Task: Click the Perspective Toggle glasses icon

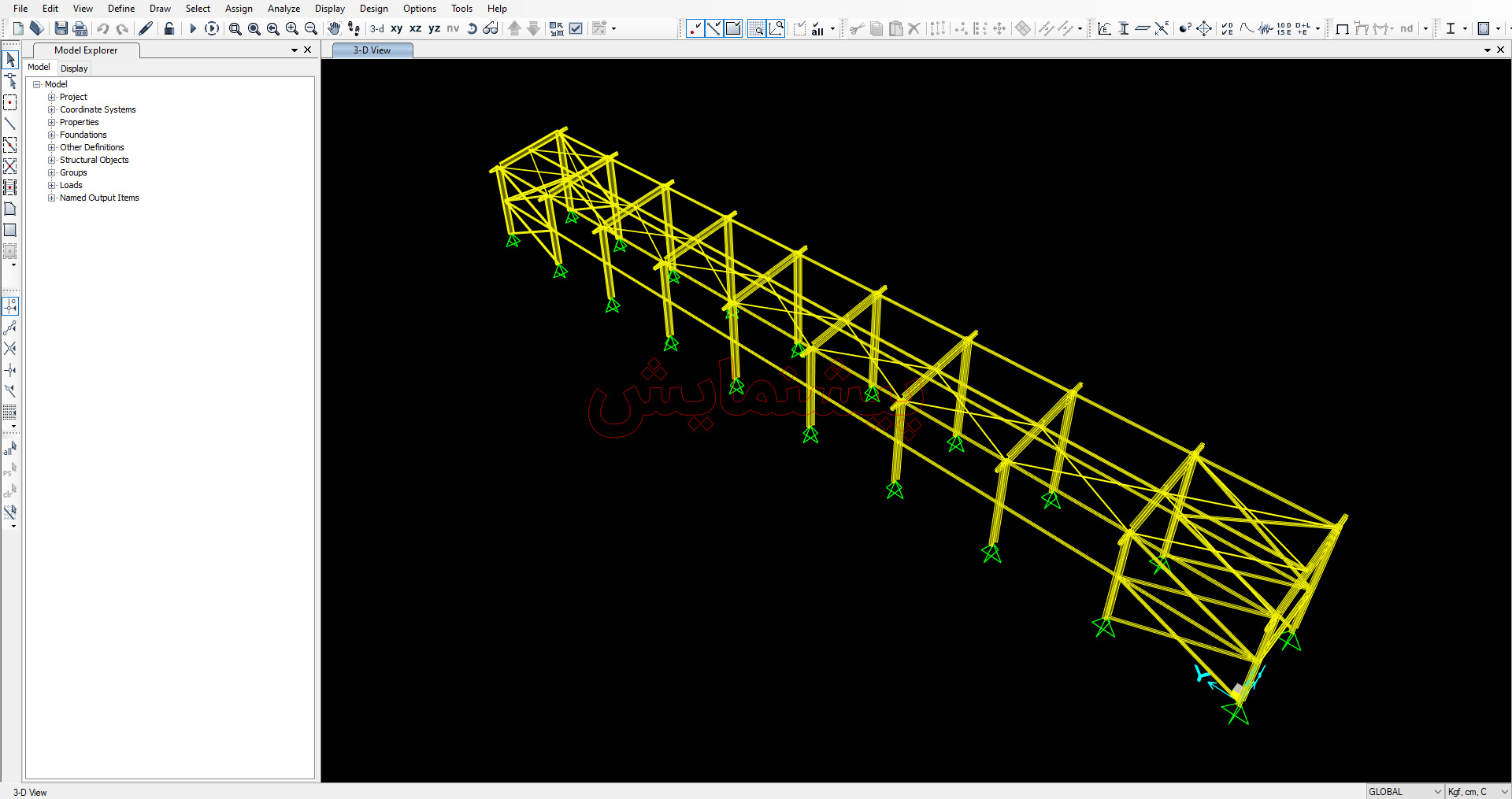Action: 491,28
